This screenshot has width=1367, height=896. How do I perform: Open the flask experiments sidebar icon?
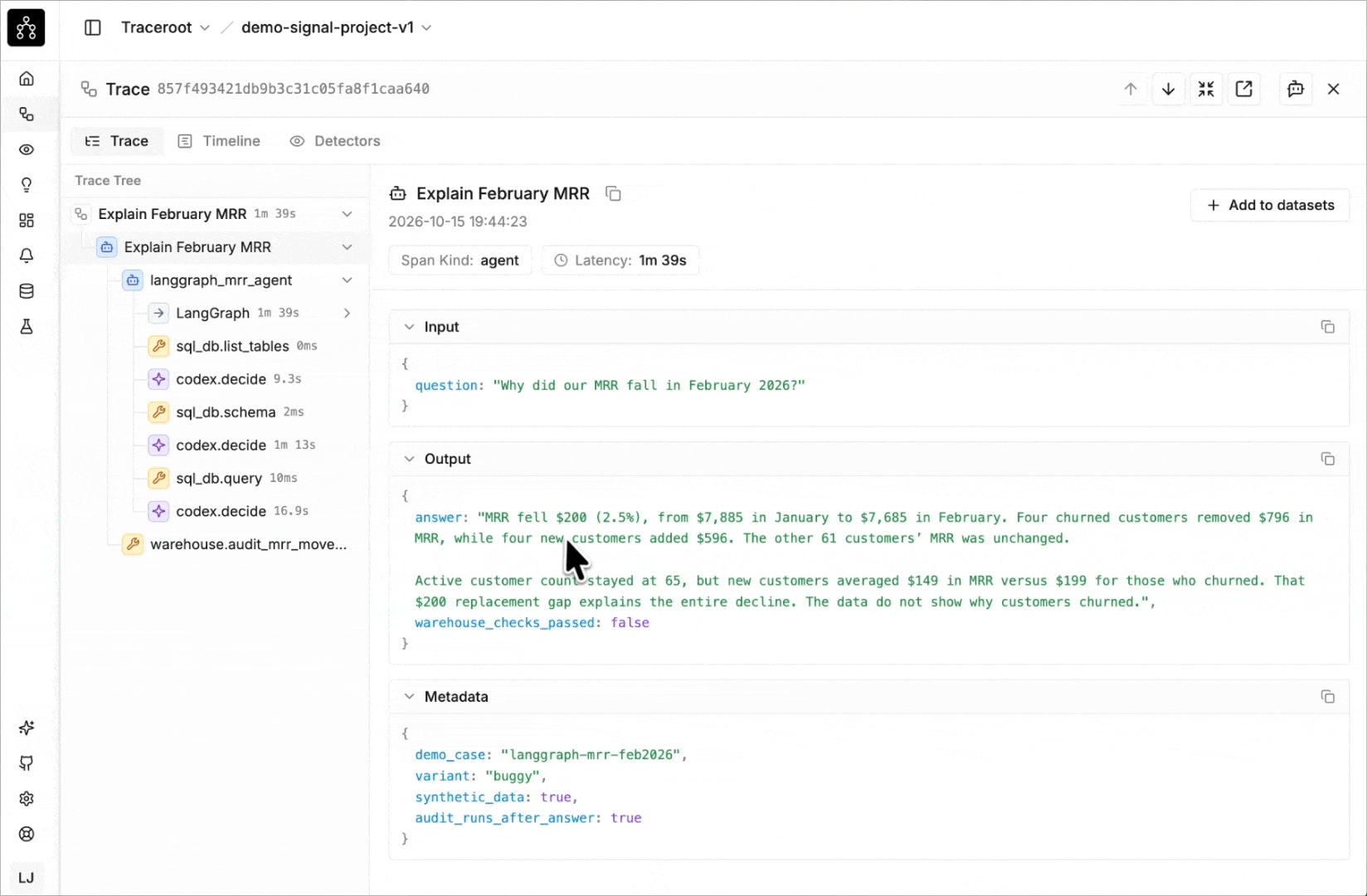coord(27,327)
